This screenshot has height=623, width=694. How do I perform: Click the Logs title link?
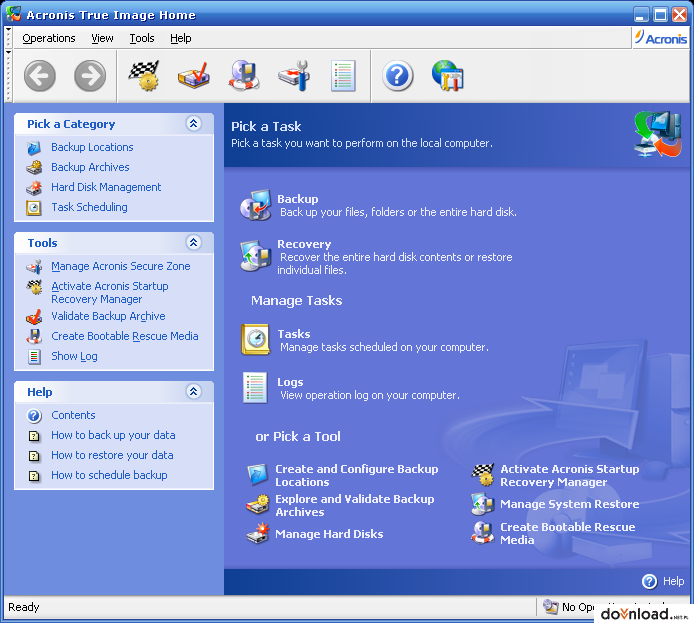click(290, 382)
